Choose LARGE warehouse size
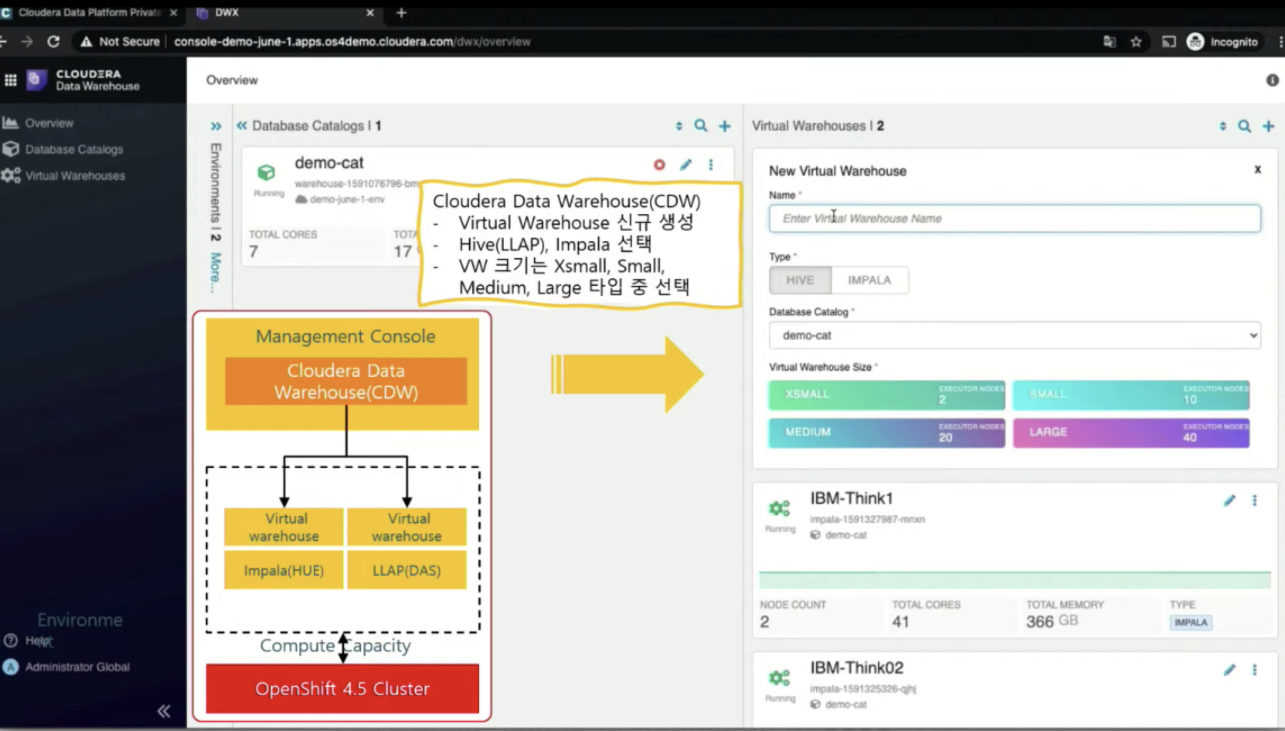Image resolution: width=1285 pixels, height=731 pixels. 1131,432
